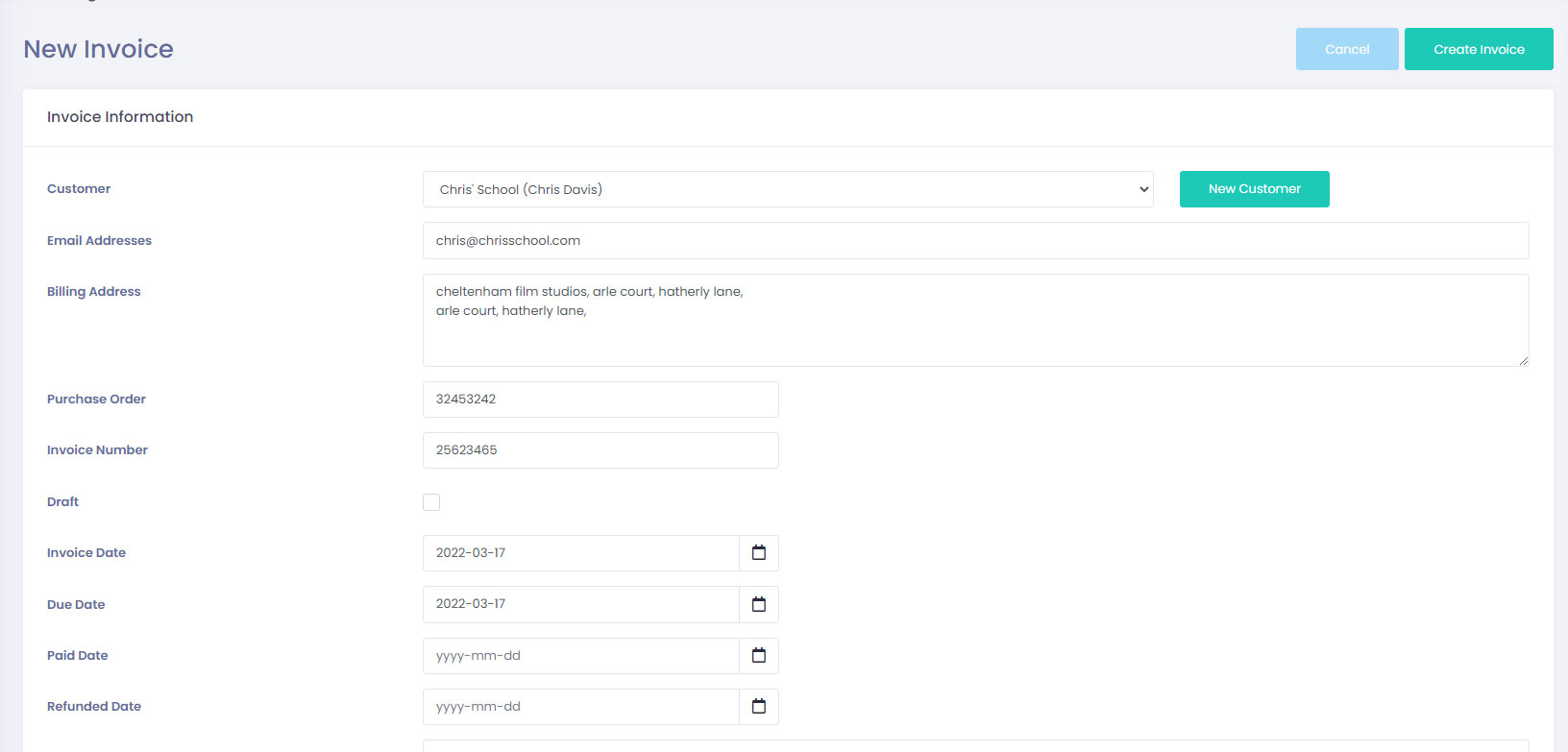Click the Draft field label
1568x752 pixels.
62,502
